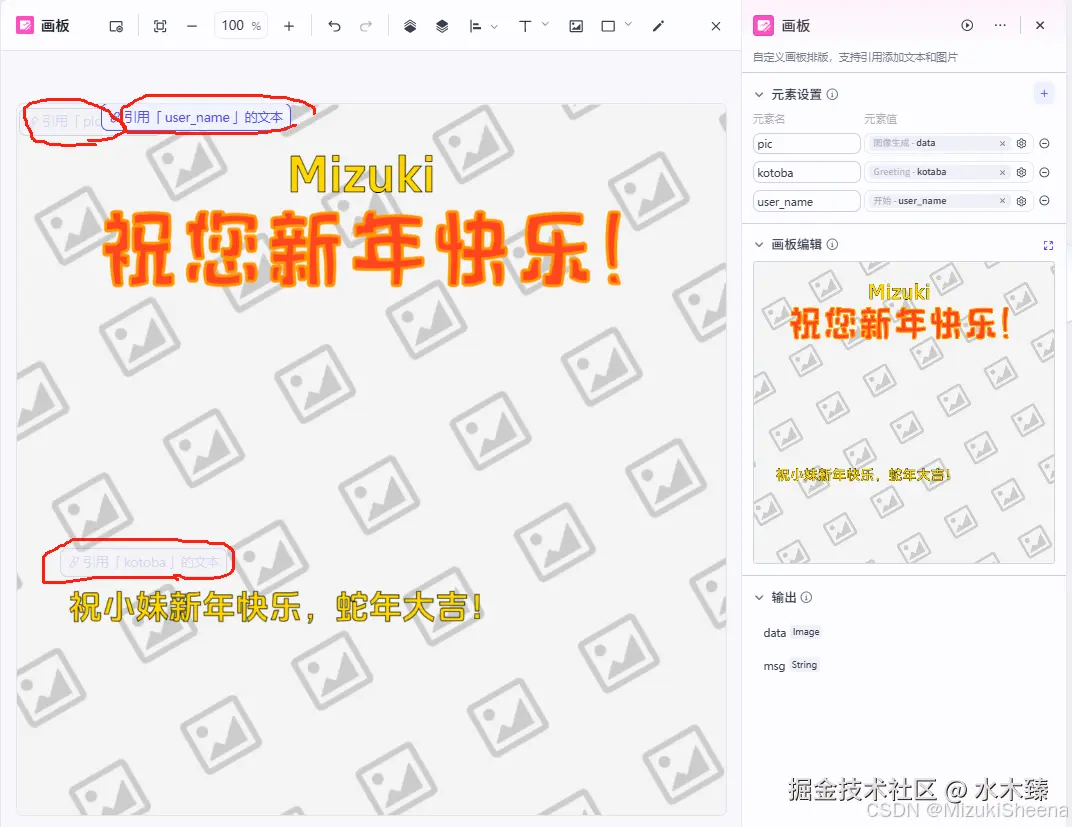Bring layer forward icon in toolbar

coord(410,27)
